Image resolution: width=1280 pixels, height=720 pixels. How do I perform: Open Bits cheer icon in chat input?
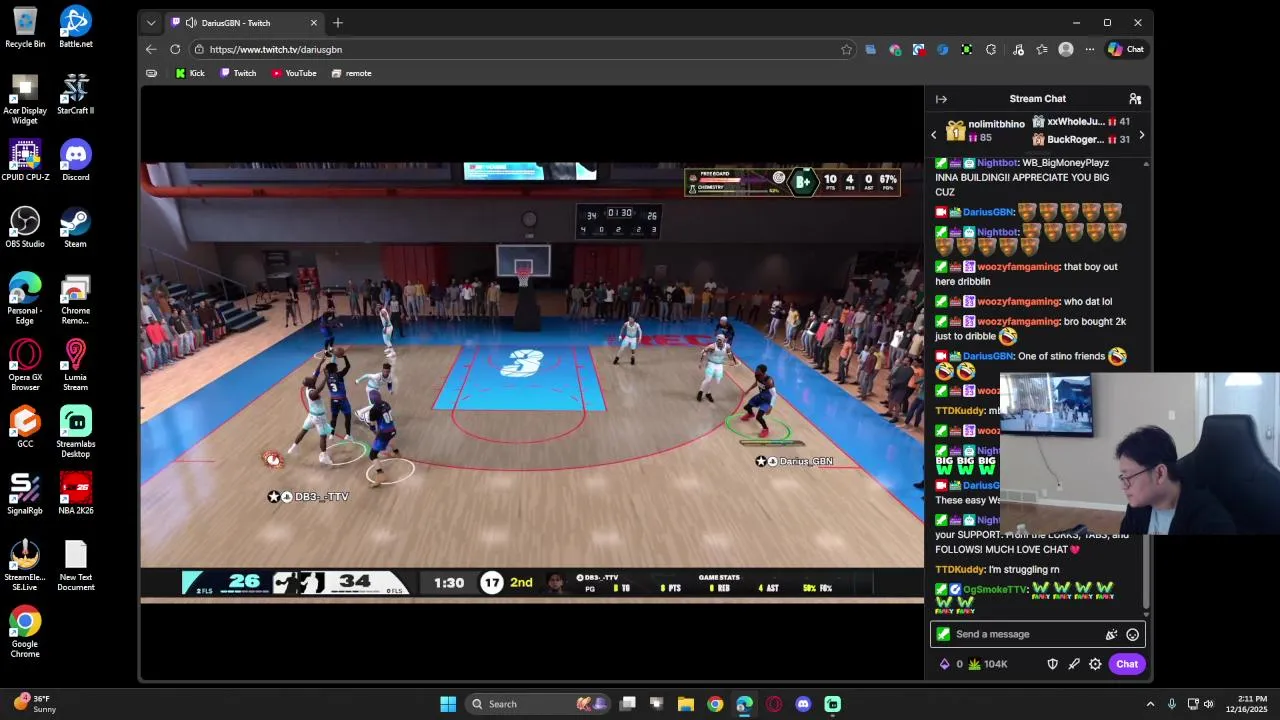coord(1111,634)
